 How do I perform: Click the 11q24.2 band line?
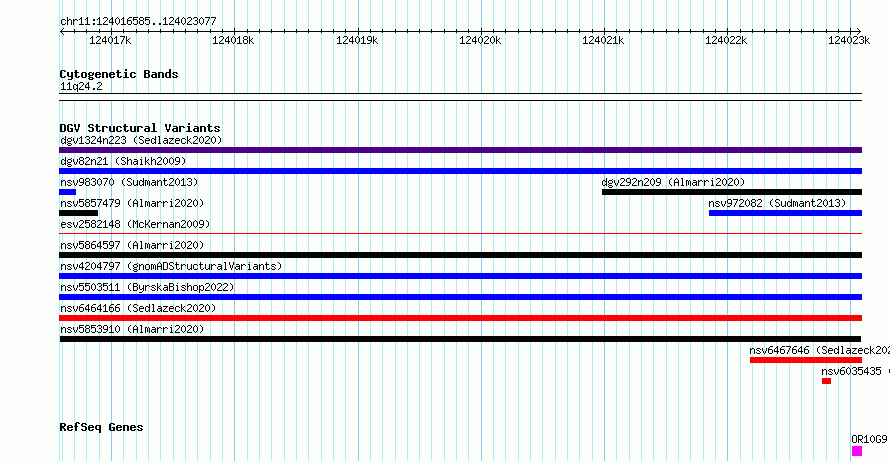pyautogui.click(x=460, y=97)
